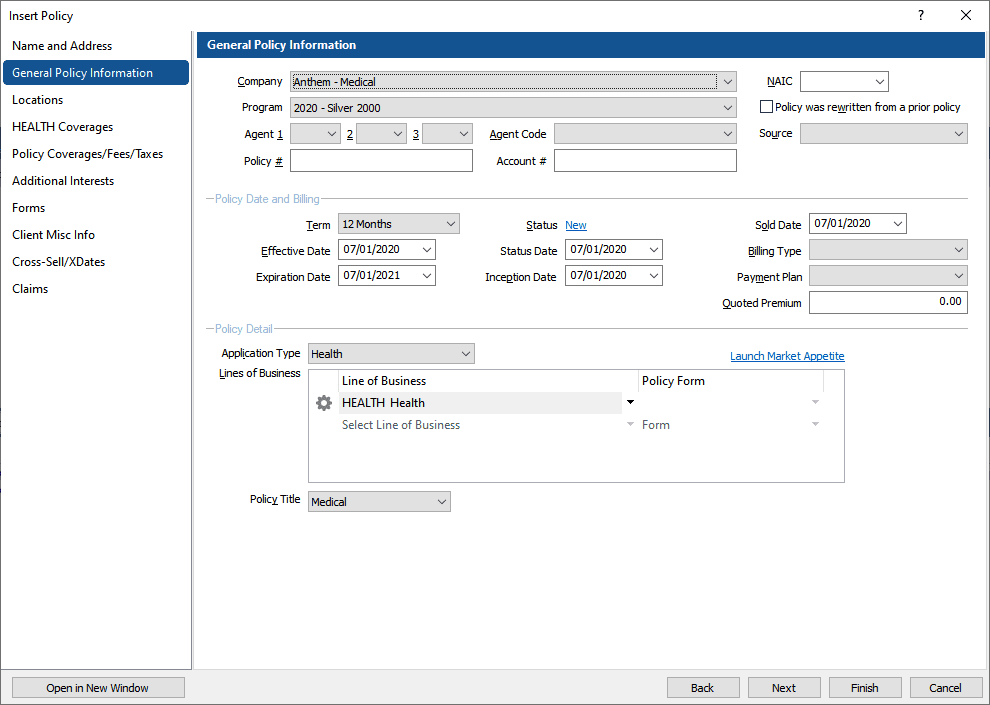This screenshot has width=990, height=705.
Task: Open the Payment Plan dropdown
Action: [959, 276]
